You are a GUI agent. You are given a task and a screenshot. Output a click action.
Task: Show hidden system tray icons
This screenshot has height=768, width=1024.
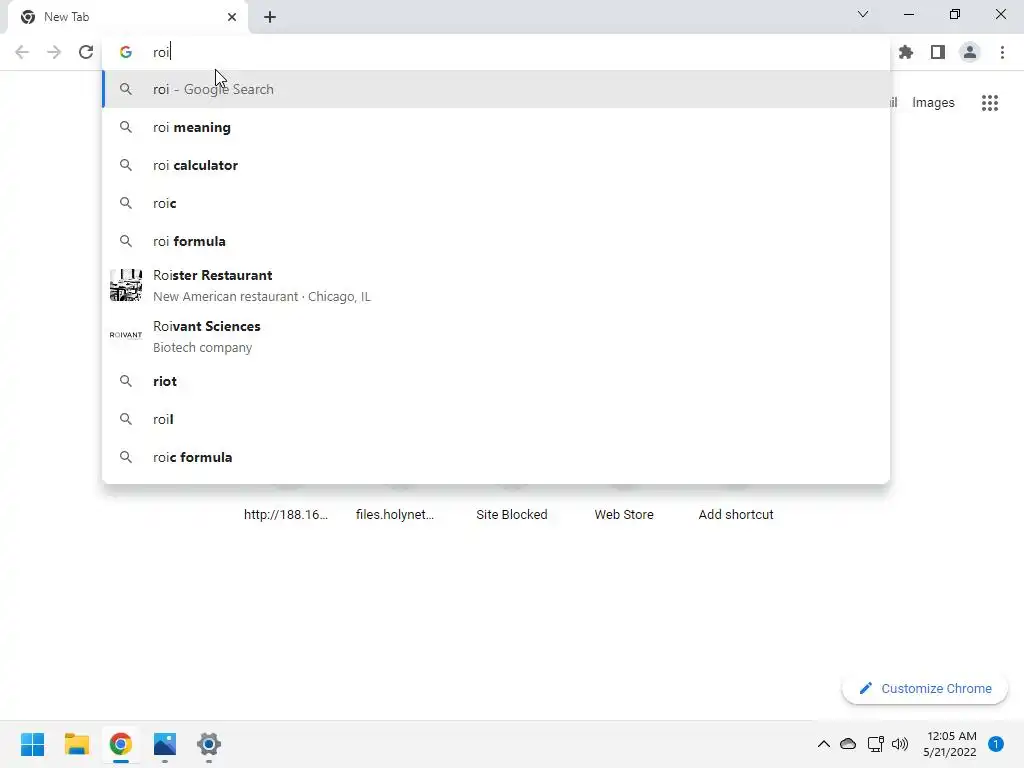click(824, 744)
